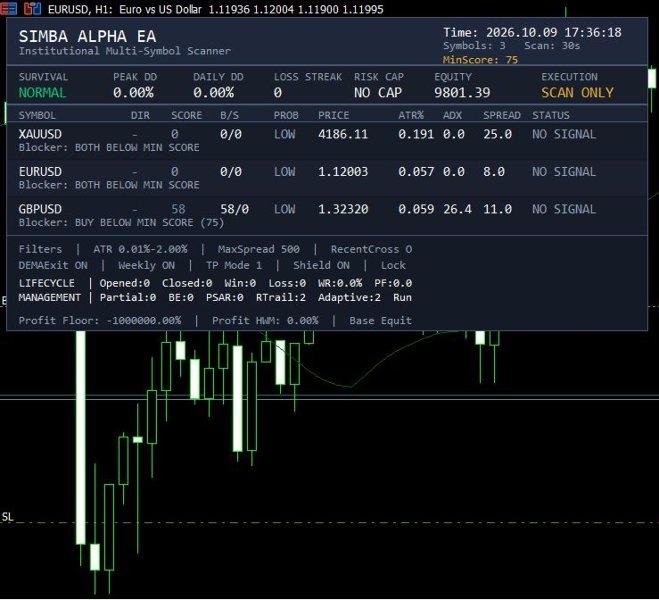Click the DEMAExit ON setting
659x600 pixels.
[x=53, y=266]
